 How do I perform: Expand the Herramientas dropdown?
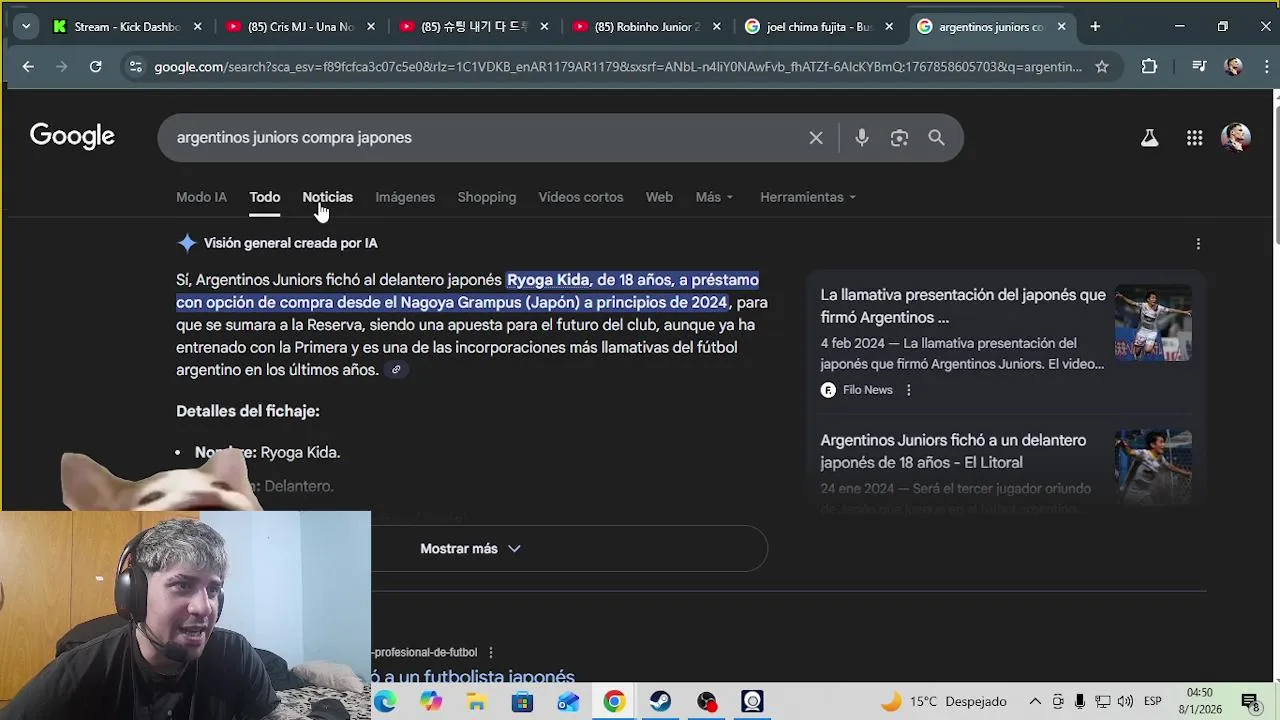[808, 197]
